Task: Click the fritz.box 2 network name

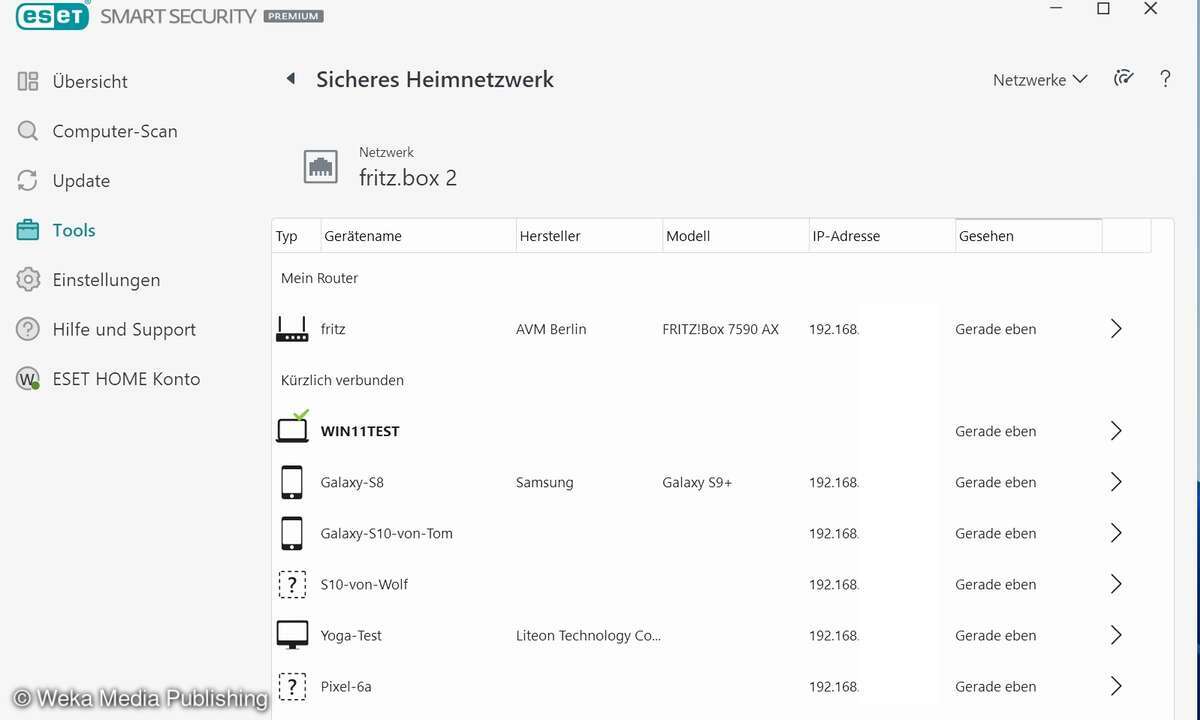Action: click(408, 178)
